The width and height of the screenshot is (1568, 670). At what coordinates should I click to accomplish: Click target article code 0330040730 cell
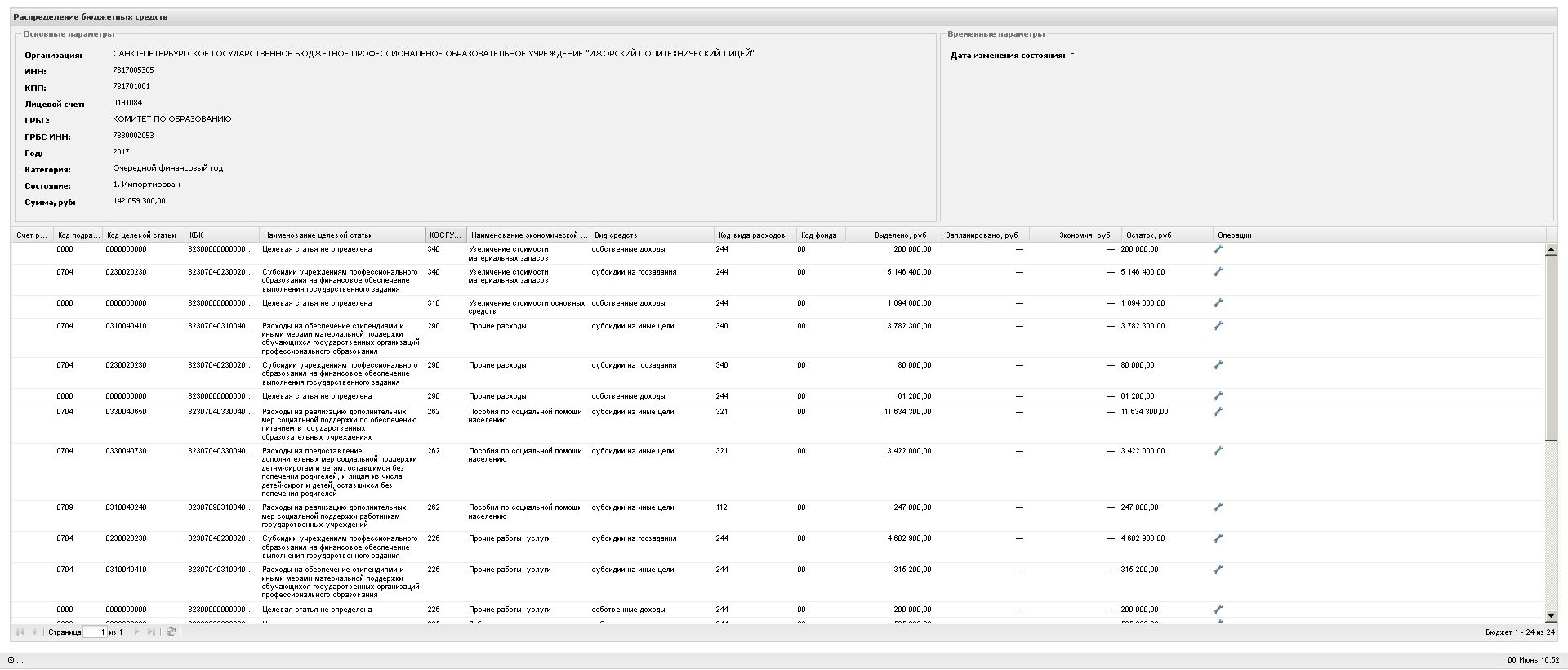point(126,451)
